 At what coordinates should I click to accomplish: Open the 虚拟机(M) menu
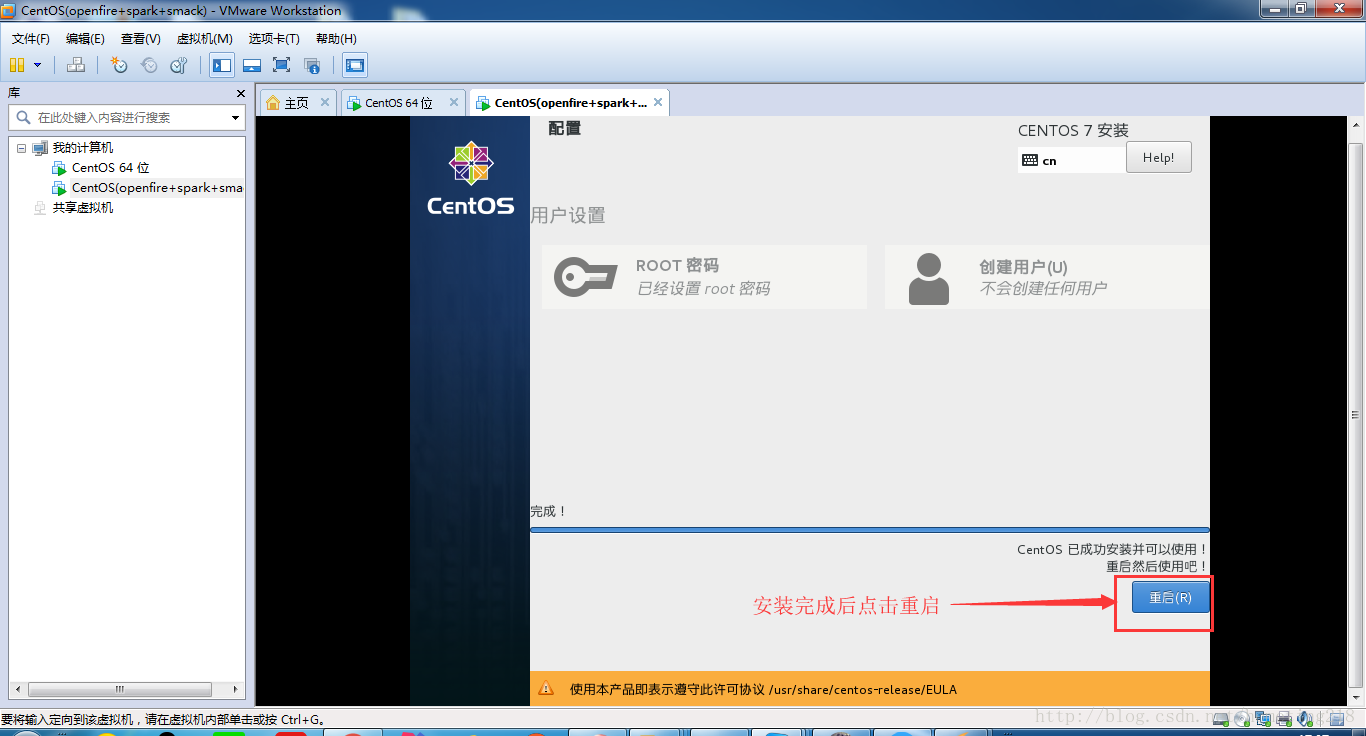pos(204,39)
